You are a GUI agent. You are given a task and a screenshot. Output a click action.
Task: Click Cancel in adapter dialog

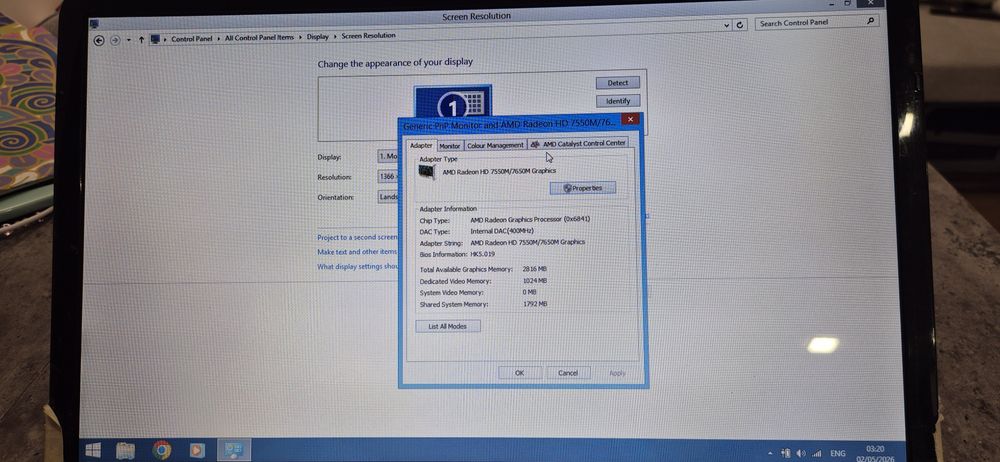[568, 373]
